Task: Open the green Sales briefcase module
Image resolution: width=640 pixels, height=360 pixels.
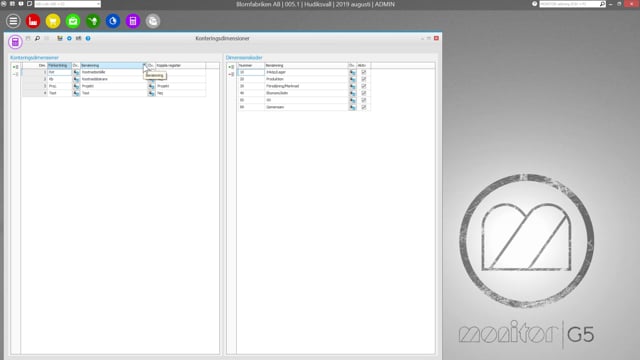Action: coord(73,21)
